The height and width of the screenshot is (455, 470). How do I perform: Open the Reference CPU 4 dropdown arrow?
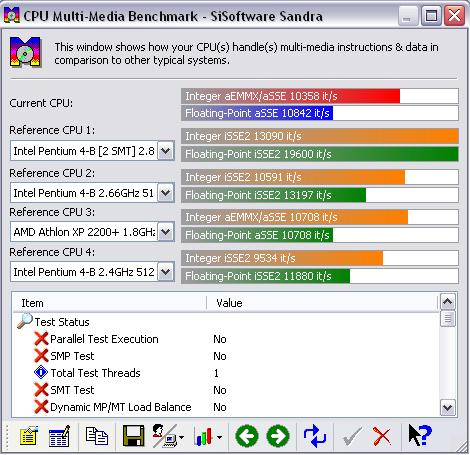pos(166,272)
